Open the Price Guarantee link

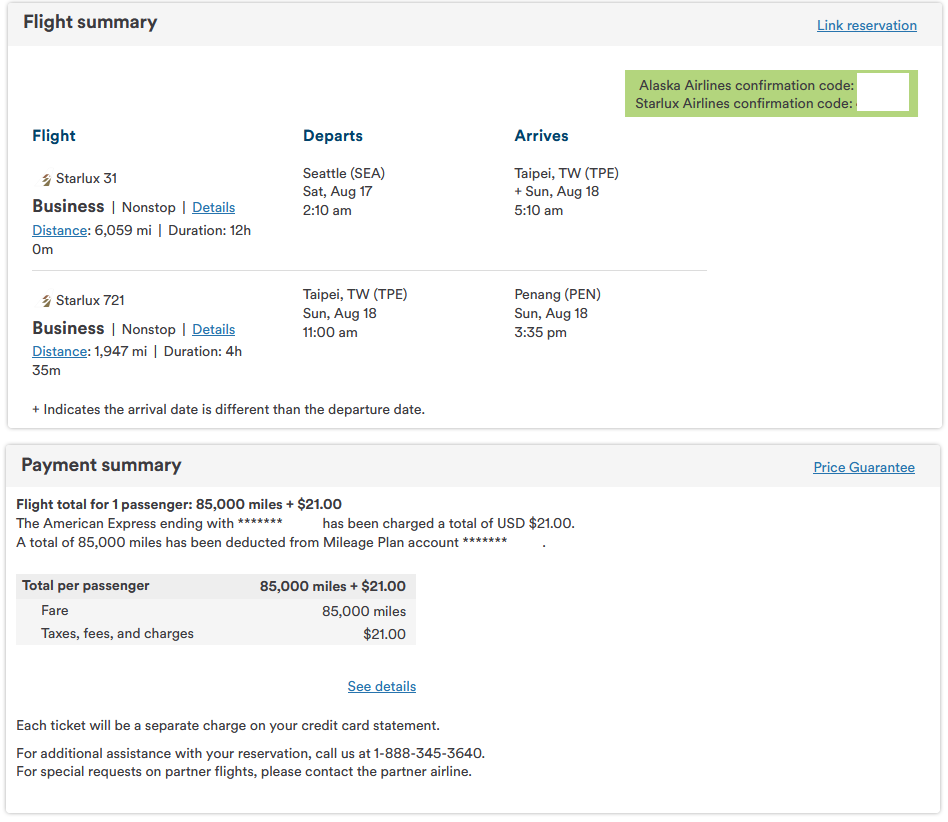(x=863, y=467)
